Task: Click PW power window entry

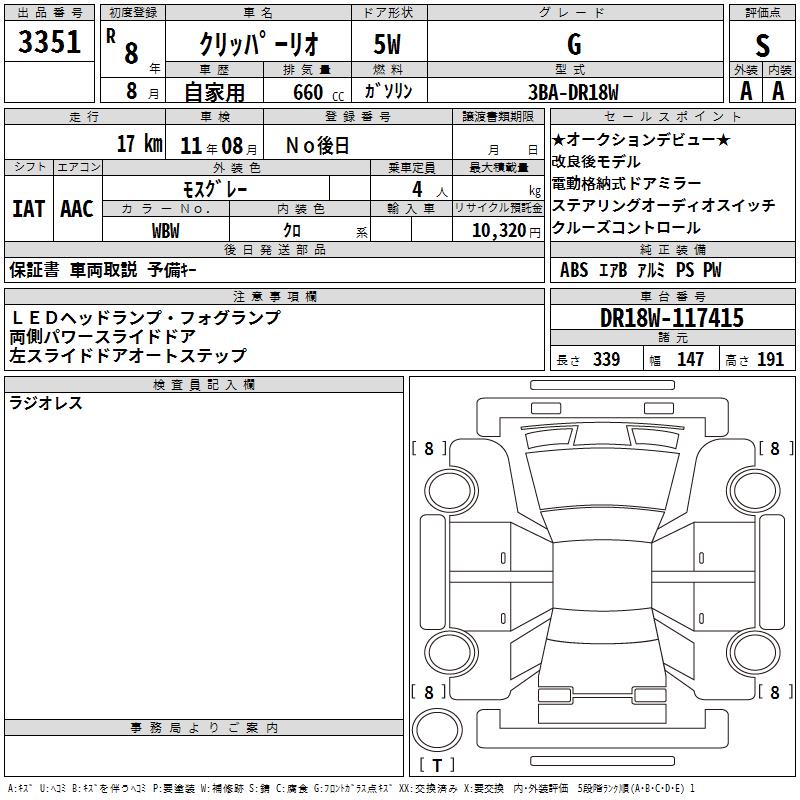Action: [x=712, y=270]
